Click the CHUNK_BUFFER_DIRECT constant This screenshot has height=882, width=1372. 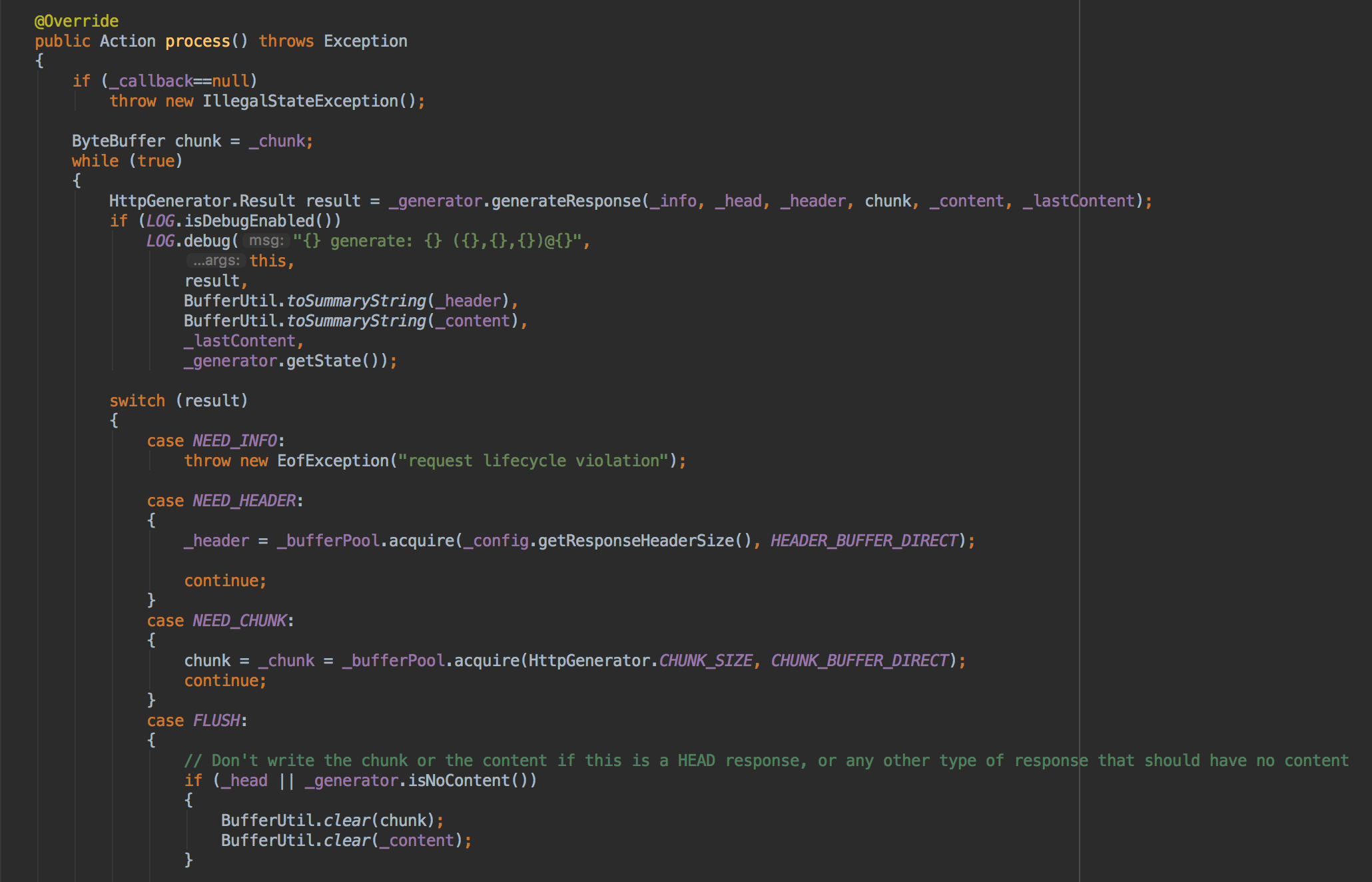click(x=859, y=661)
